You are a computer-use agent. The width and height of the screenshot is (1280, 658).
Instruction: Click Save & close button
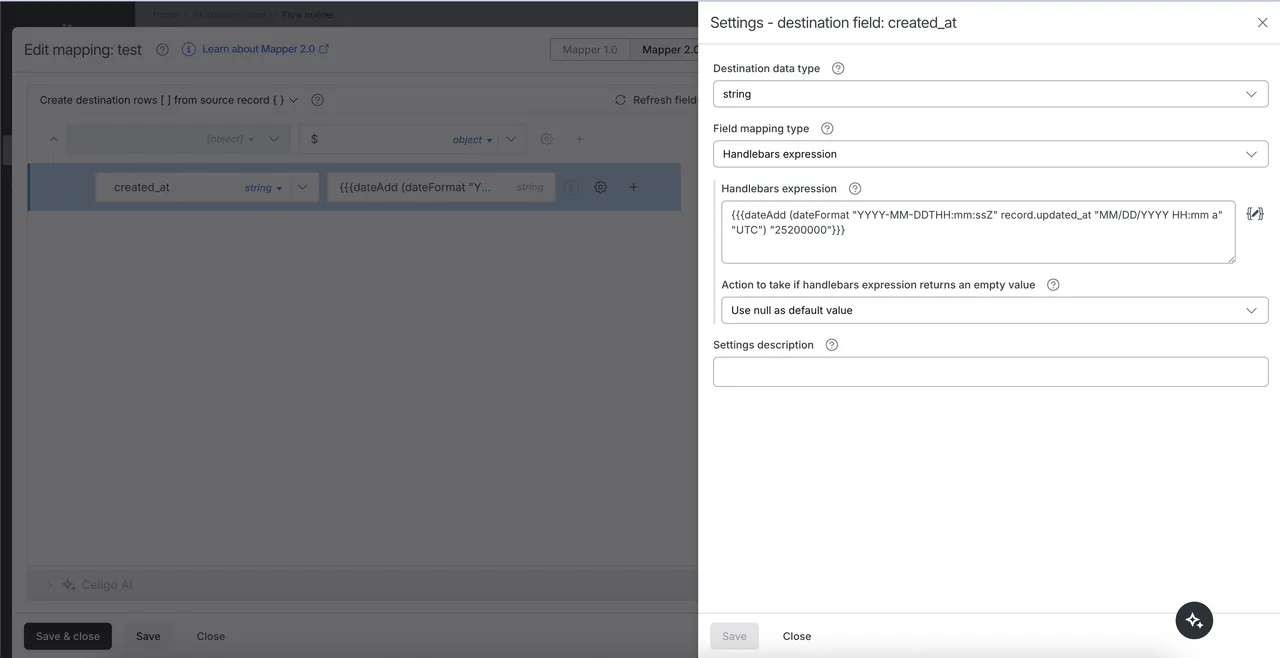click(68, 636)
